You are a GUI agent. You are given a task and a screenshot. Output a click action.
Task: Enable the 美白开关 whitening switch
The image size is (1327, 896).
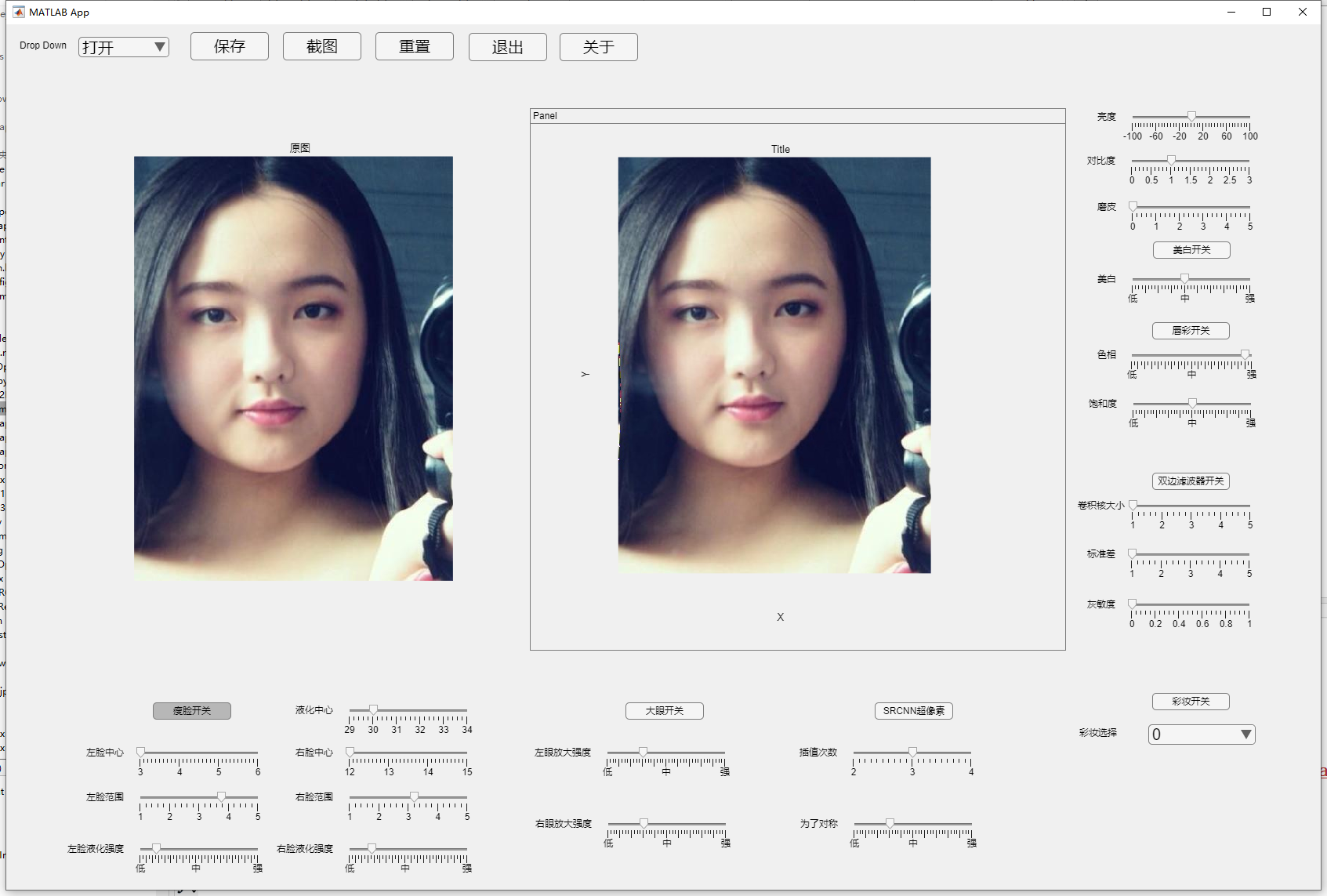click(x=1191, y=250)
